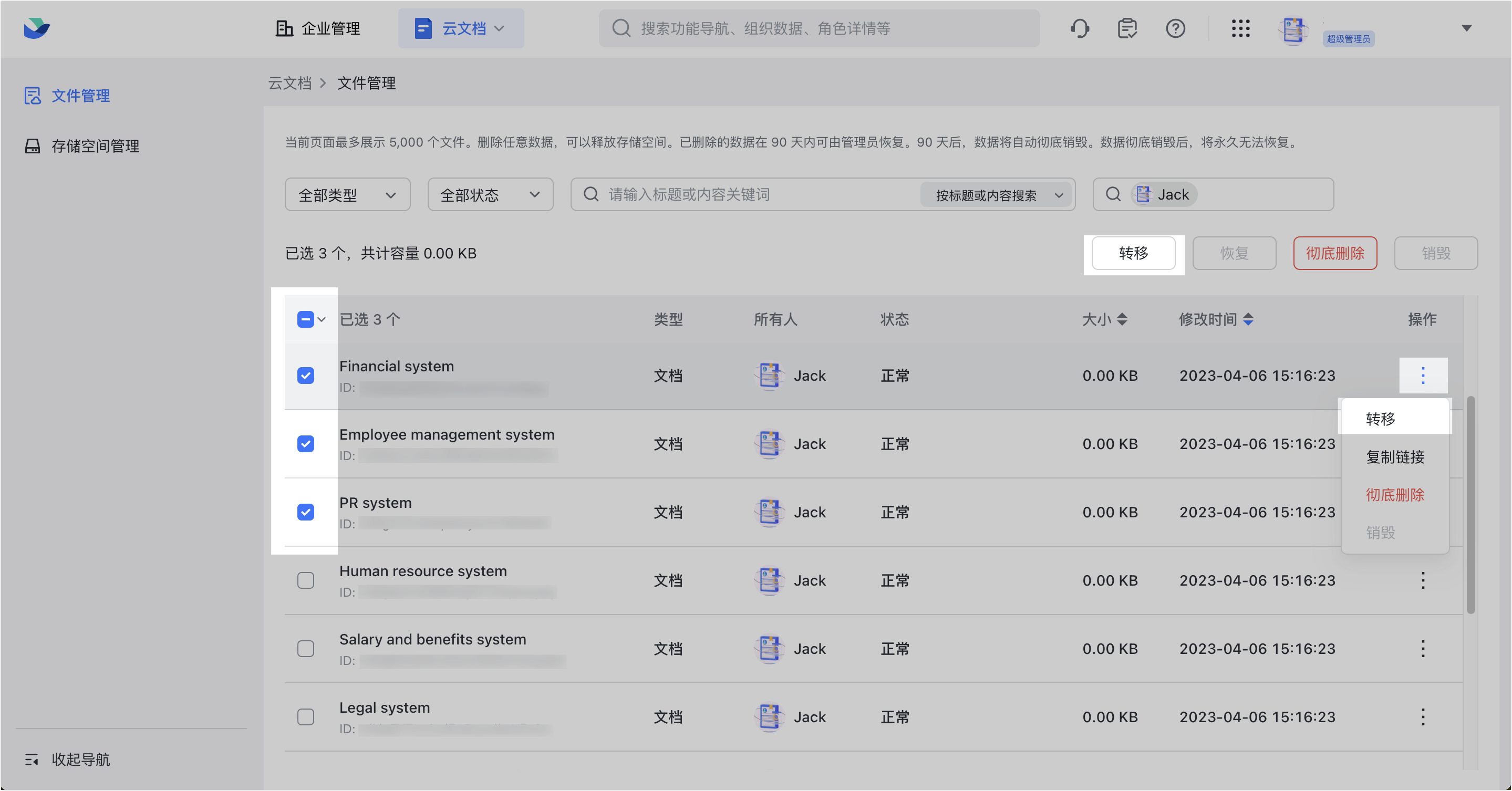Sort table by size column arrows
The image size is (1512, 791).
1122,319
